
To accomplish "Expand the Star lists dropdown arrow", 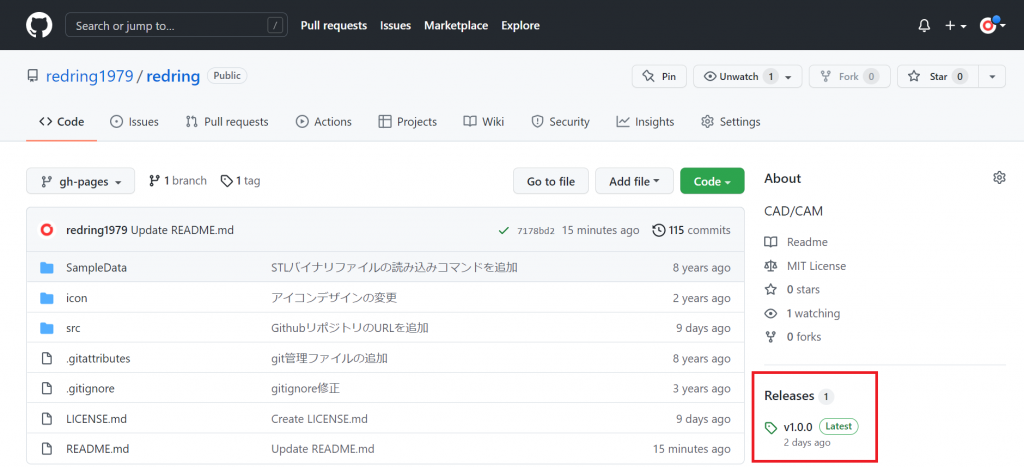I will (x=992, y=76).
